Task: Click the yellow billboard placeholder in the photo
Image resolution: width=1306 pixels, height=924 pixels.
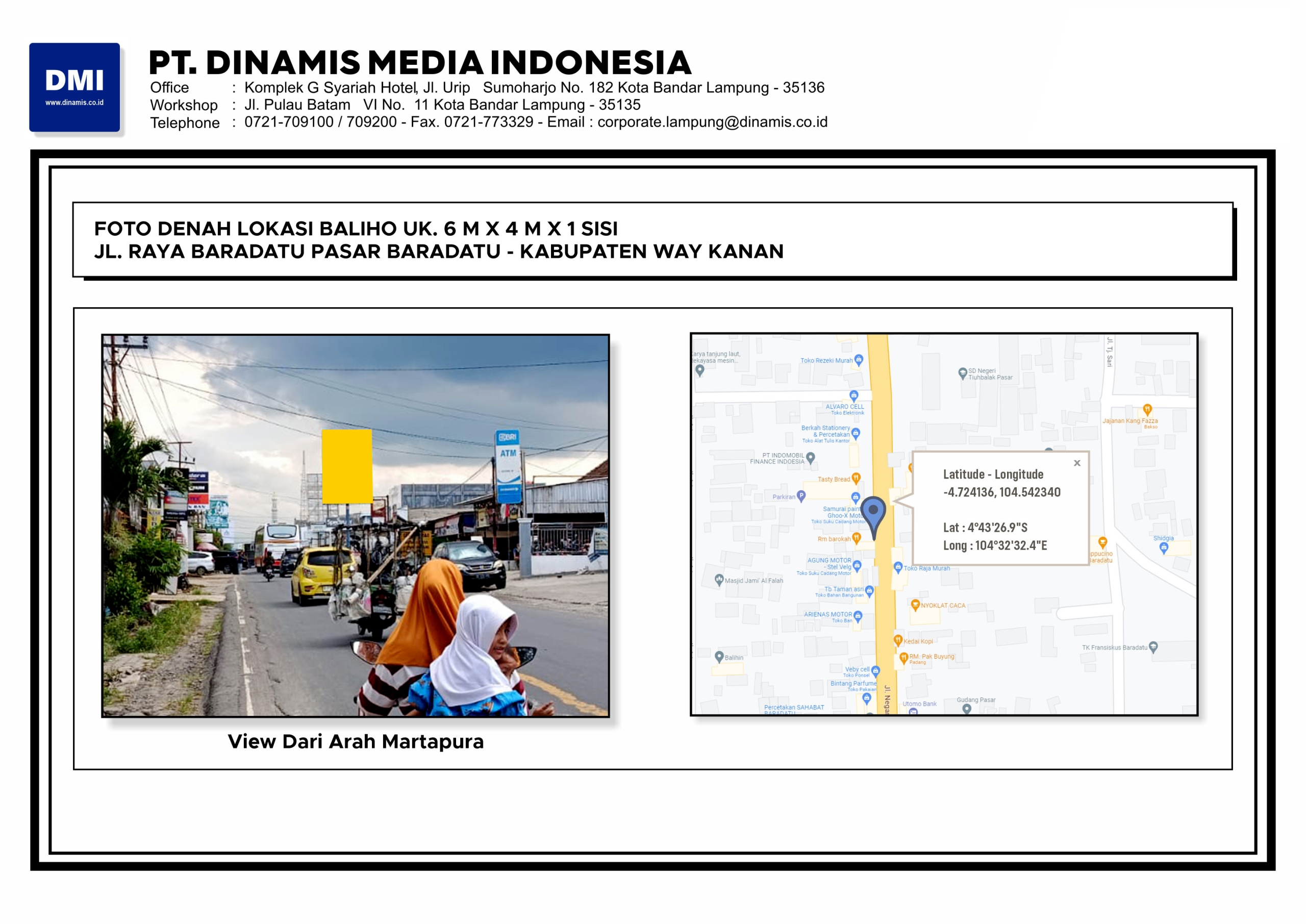Action: coord(347,466)
